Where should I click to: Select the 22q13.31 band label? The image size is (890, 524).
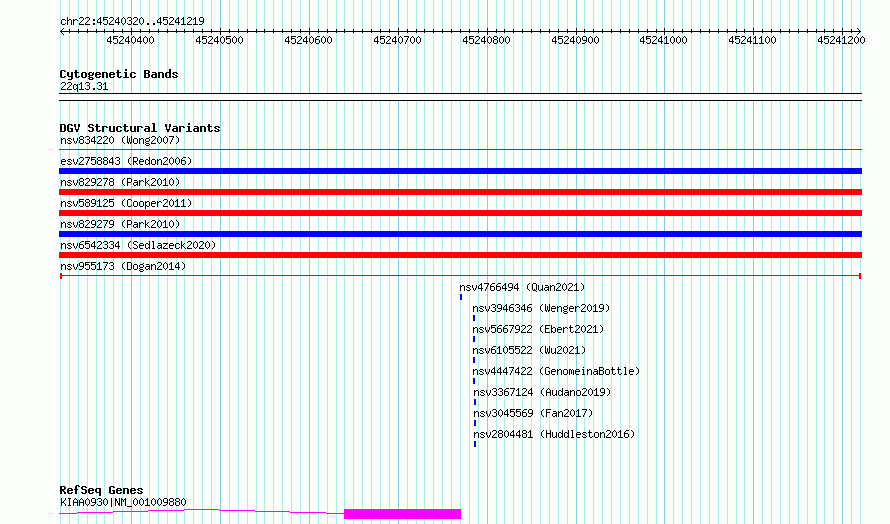(x=84, y=86)
